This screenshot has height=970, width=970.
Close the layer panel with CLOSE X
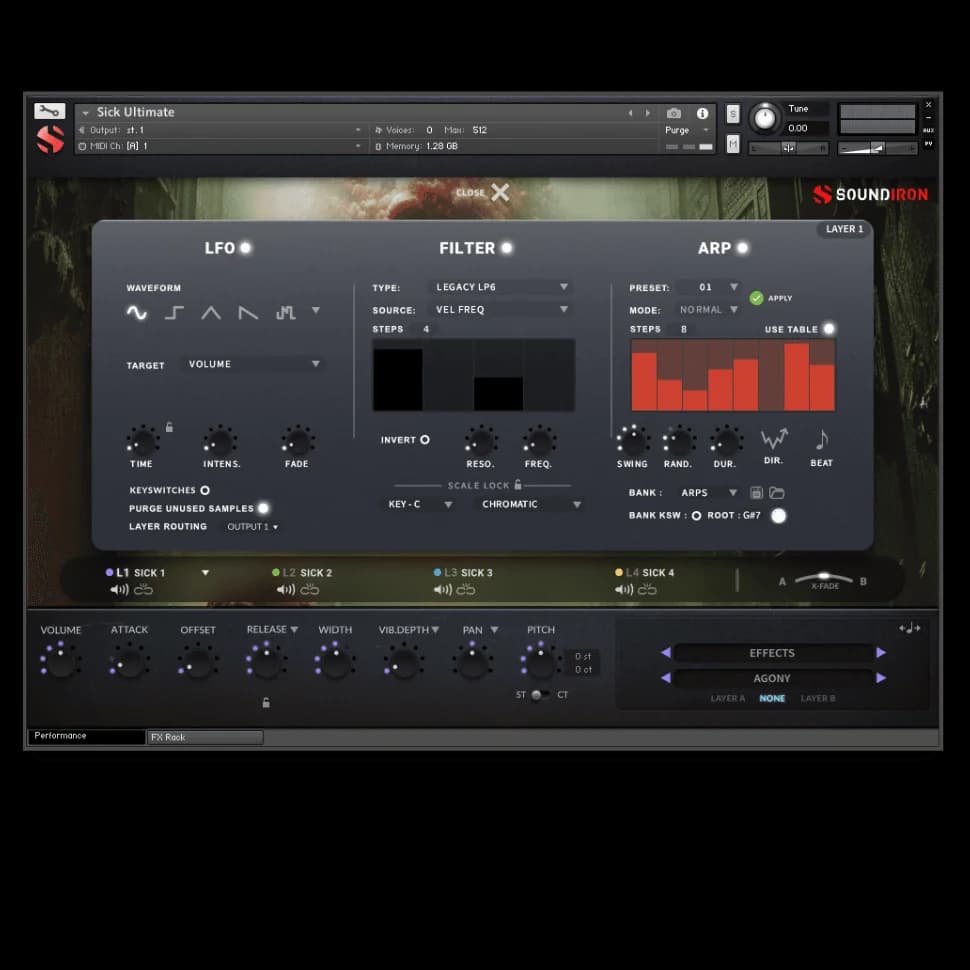[x=497, y=192]
